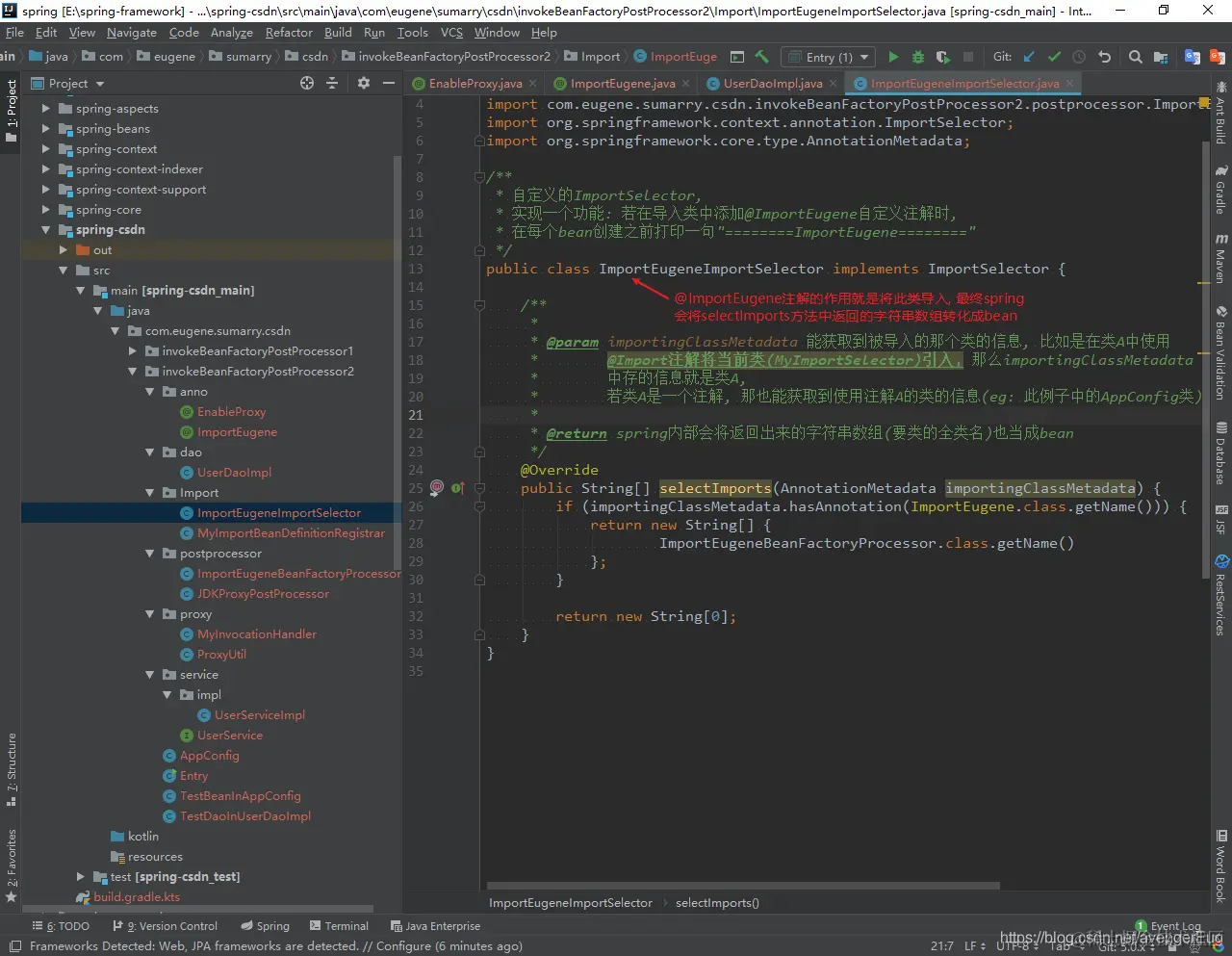Open Search Everywhere magnifier icon

click(x=1136, y=57)
